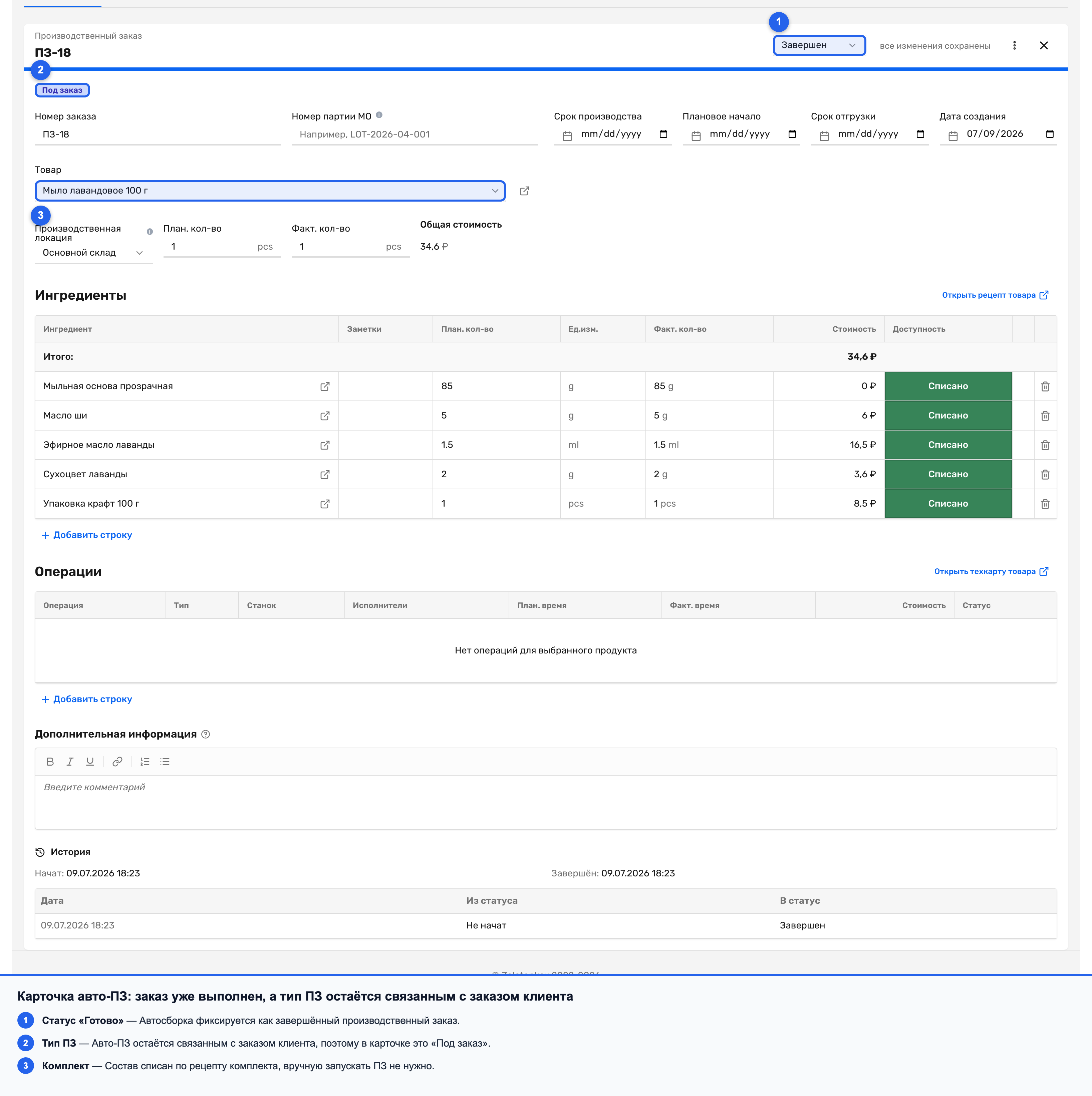Image resolution: width=1092 pixels, height=1096 pixels.
Task: Click history row 09.07.2026 18:23
Action: pos(546,925)
